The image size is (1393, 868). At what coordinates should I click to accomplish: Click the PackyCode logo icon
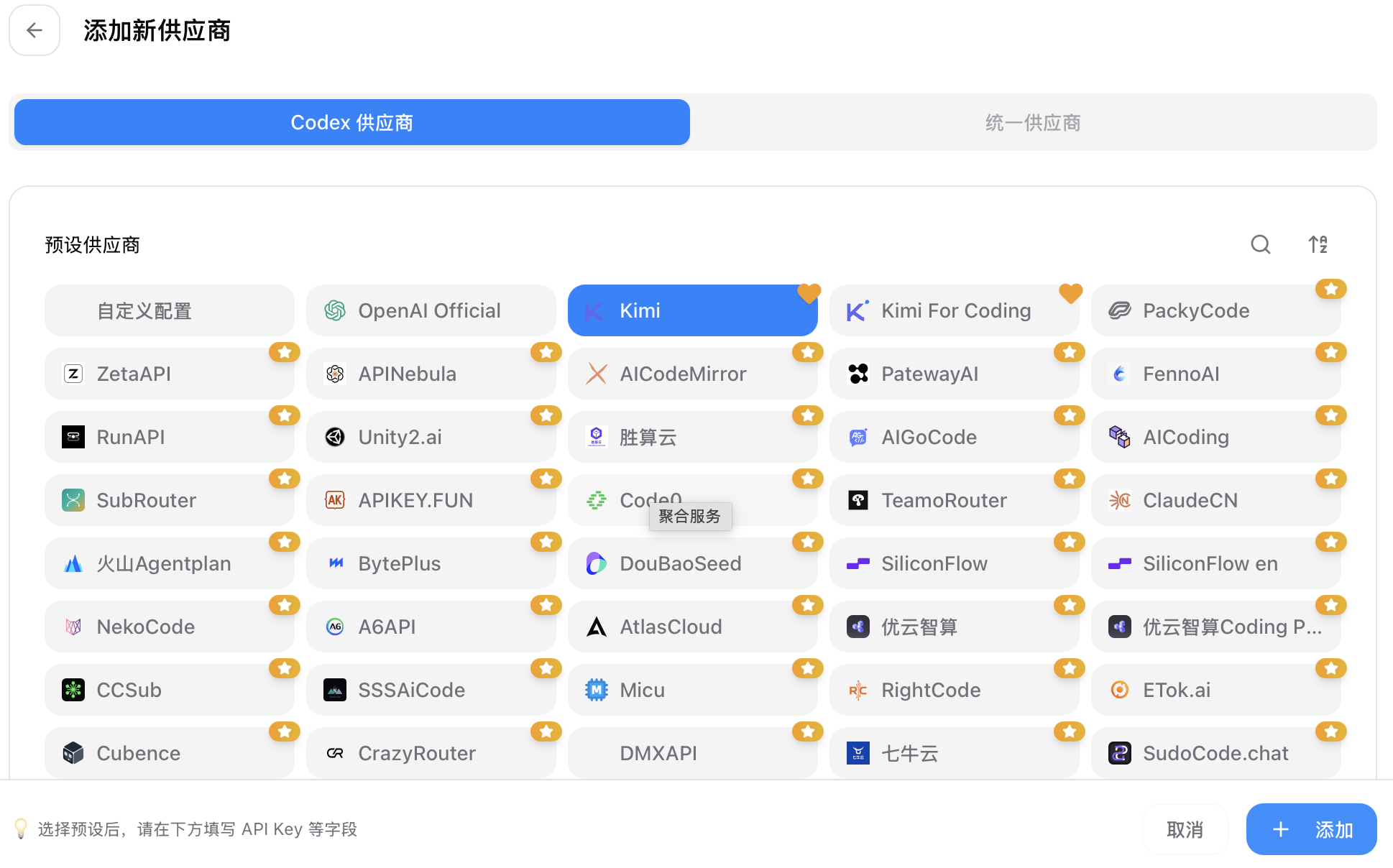coord(1120,310)
